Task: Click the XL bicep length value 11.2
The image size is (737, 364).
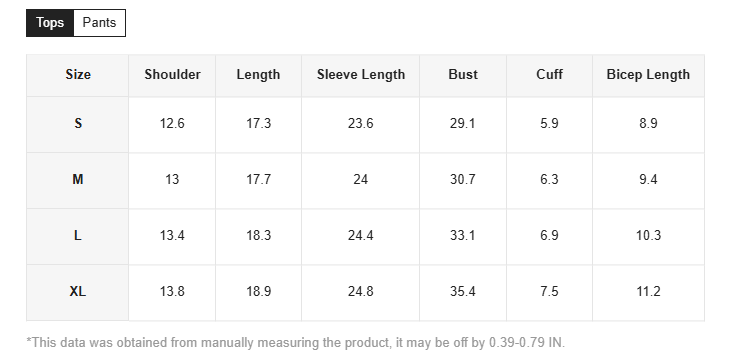Action: coord(648,292)
